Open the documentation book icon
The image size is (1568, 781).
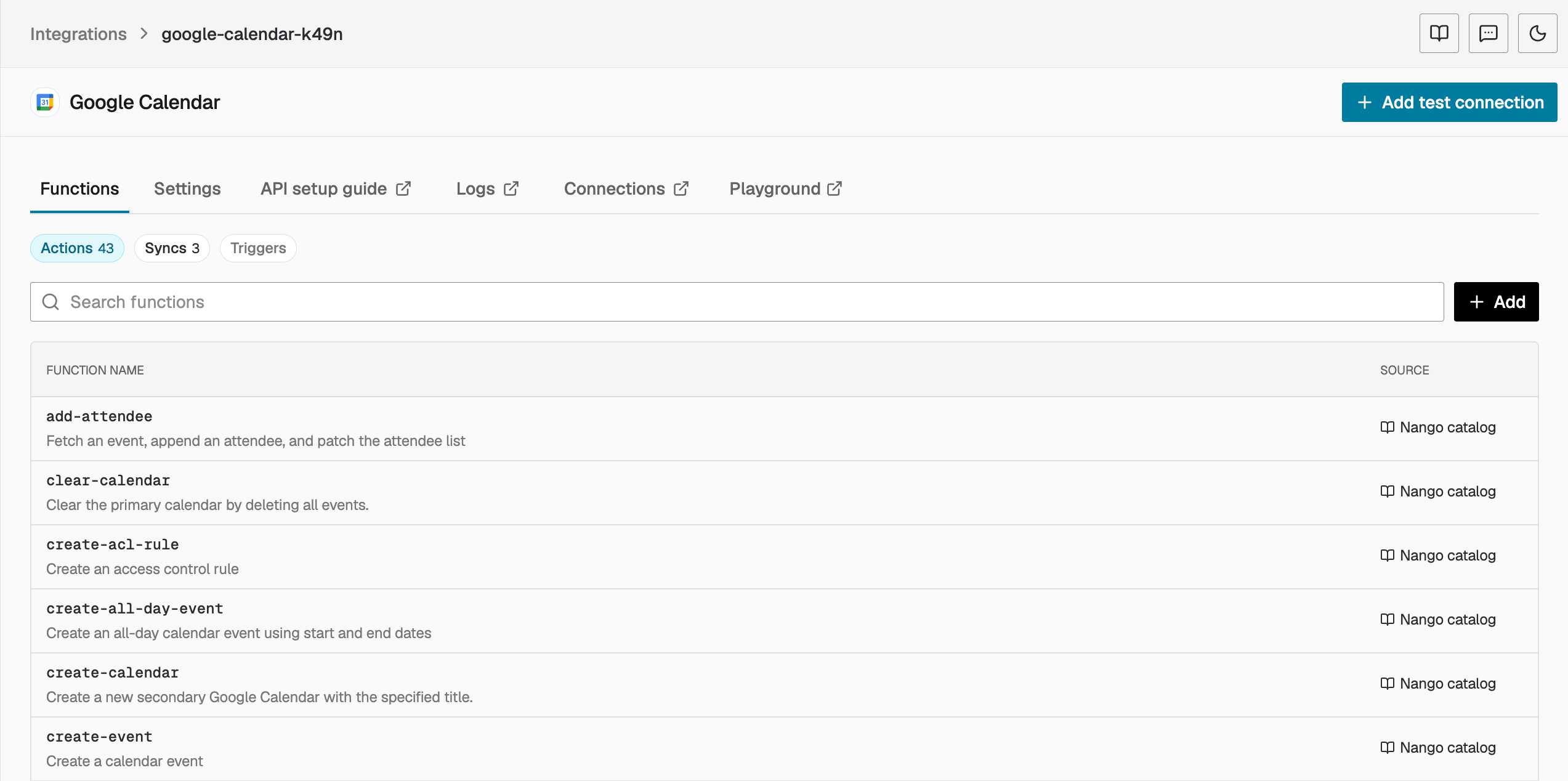click(1439, 33)
